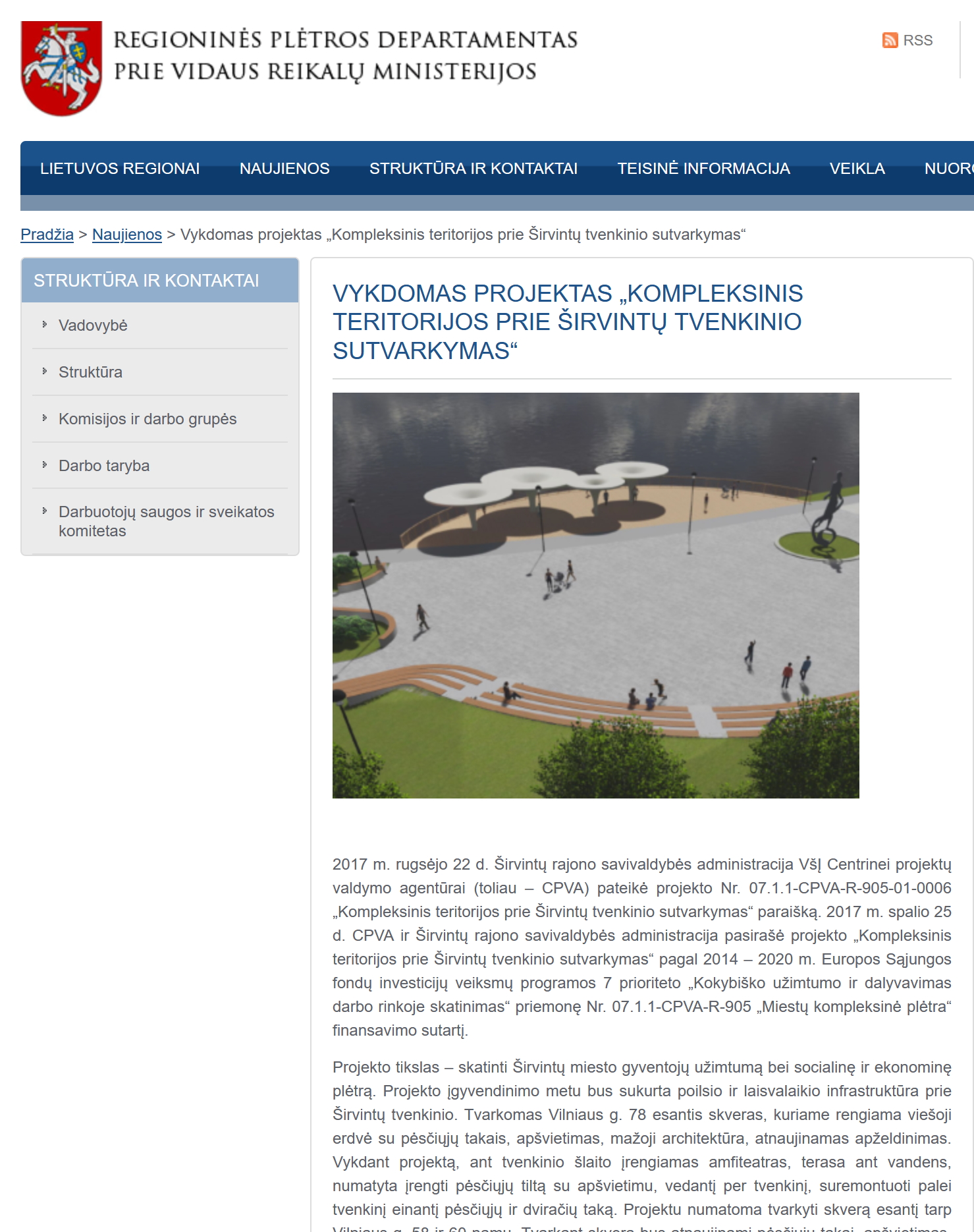Click the arrow bullet beside Komisijos ir darbo grupės
This screenshot has height=1232, width=974.
(45, 418)
